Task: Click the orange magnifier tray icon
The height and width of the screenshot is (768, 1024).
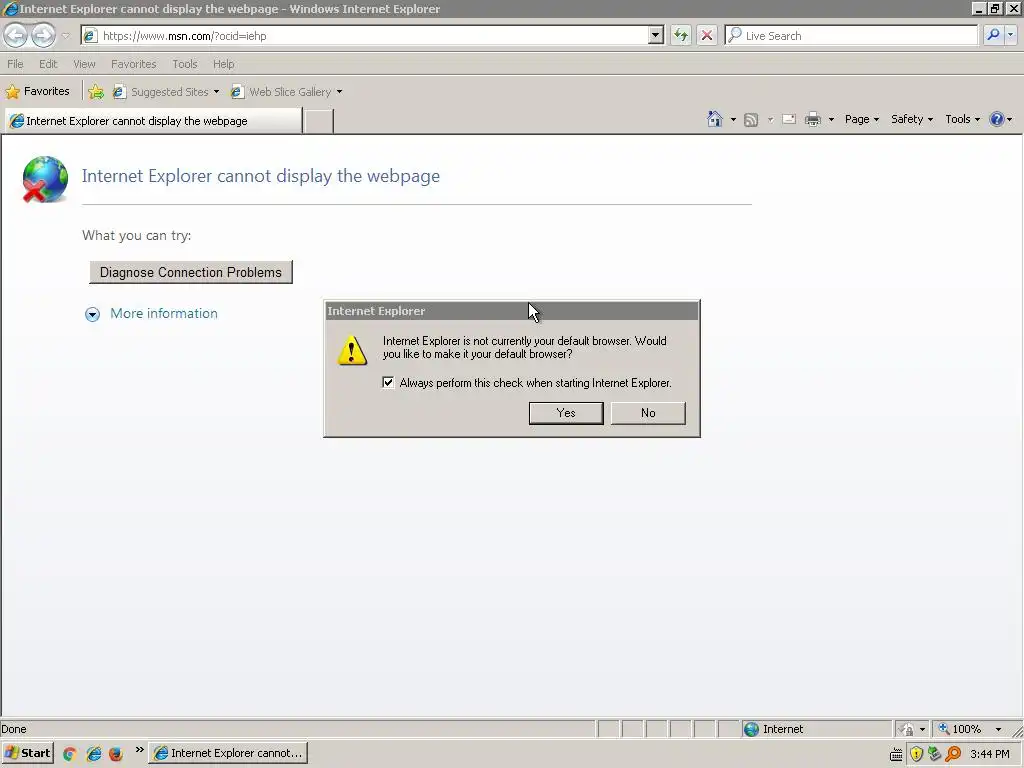Action: click(953, 754)
